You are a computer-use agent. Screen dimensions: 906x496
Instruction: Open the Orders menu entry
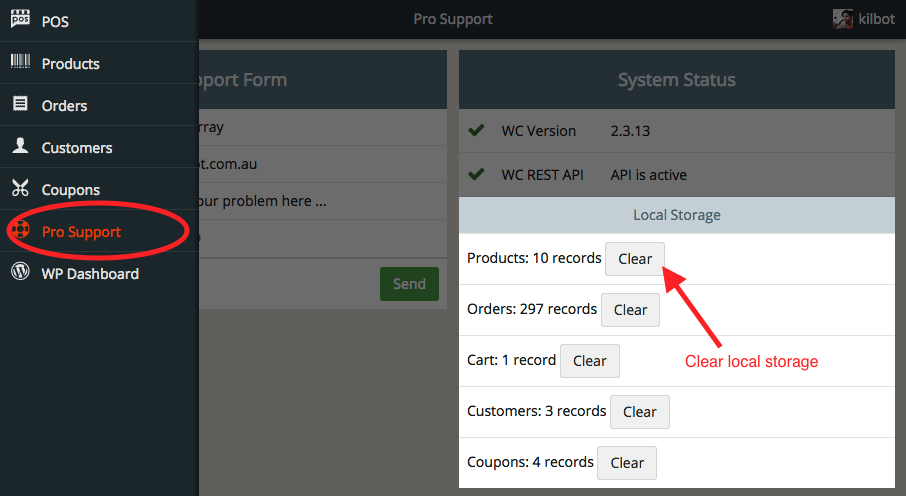pos(64,105)
